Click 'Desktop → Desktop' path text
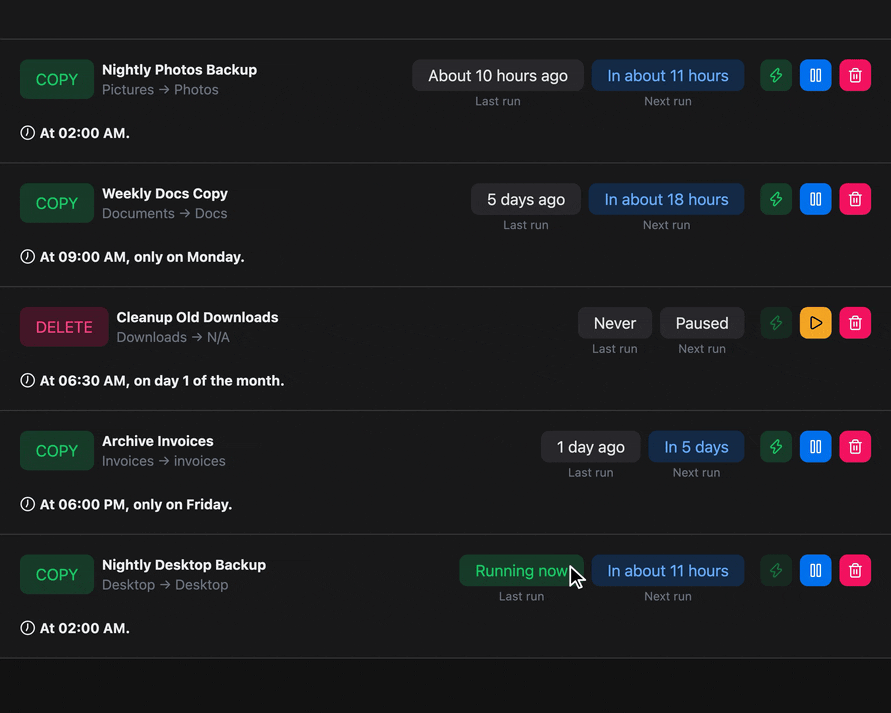This screenshot has width=891, height=713. tap(165, 585)
